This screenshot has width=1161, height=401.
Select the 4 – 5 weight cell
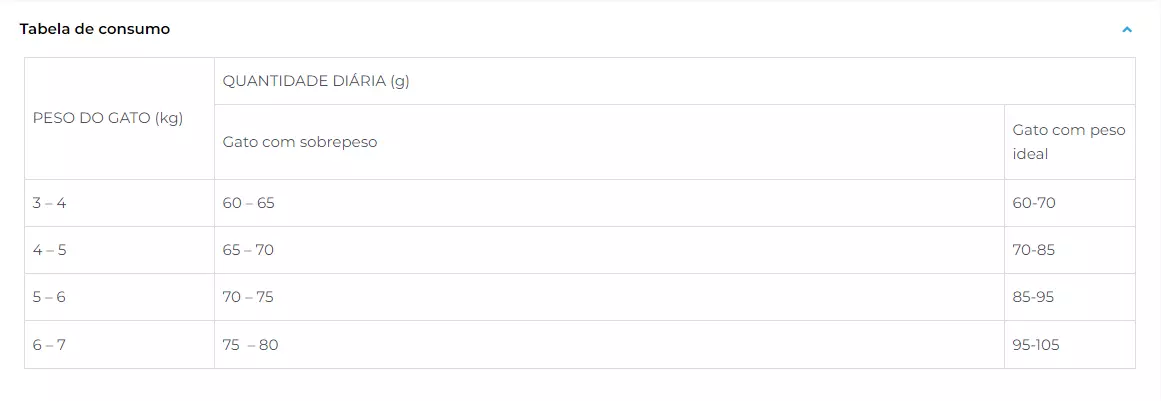point(119,250)
